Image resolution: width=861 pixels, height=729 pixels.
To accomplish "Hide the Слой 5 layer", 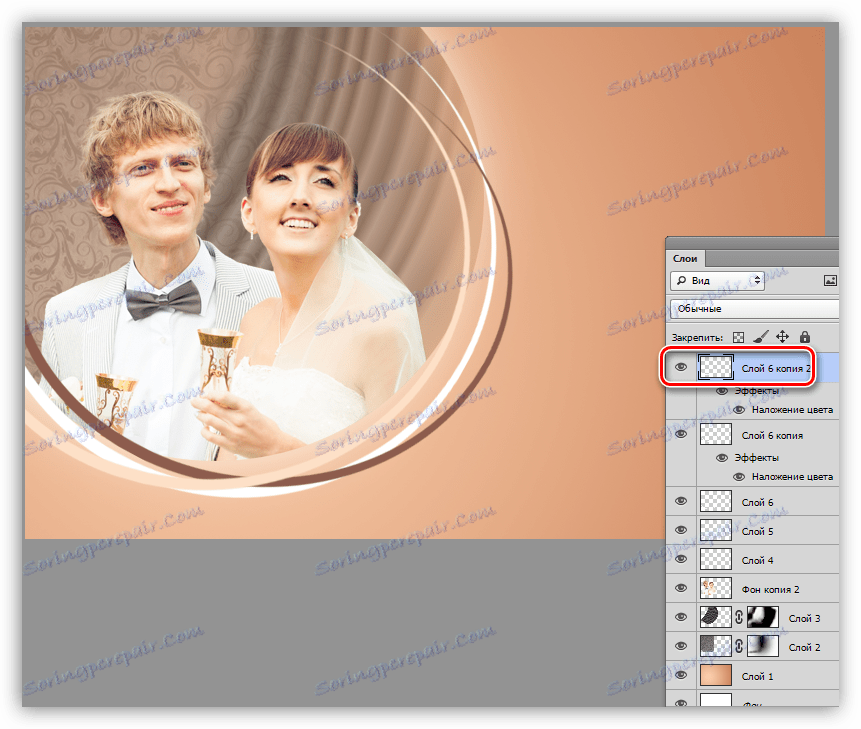I will pos(681,530).
